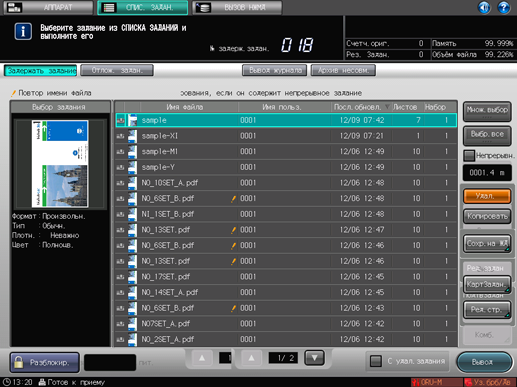Open the СПИС. ЗАДАН. tab
This screenshot has width=517, height=387.
pyautogui.click(x=143, y=7)
